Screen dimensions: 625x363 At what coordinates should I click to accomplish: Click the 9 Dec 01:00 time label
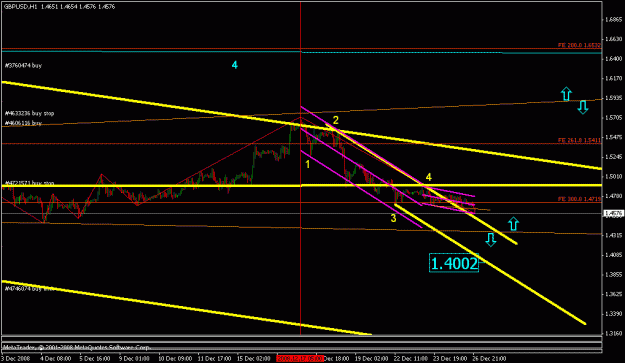point(134,359)
